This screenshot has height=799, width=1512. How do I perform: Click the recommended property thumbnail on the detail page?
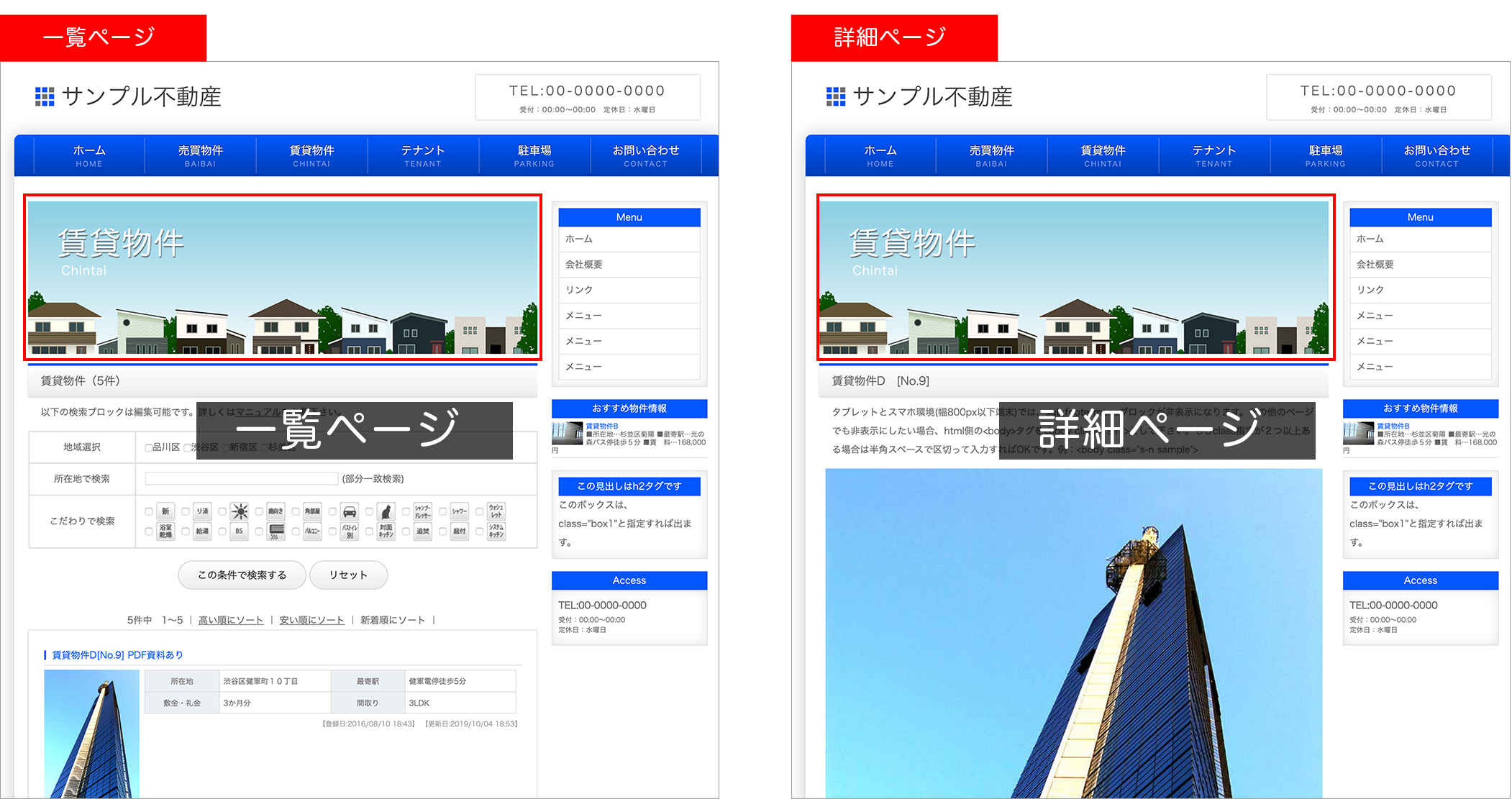click(x=1359, y=434)
